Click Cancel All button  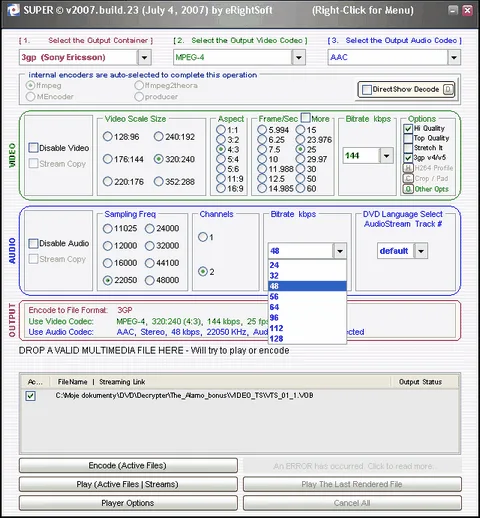tap(352, 503)
